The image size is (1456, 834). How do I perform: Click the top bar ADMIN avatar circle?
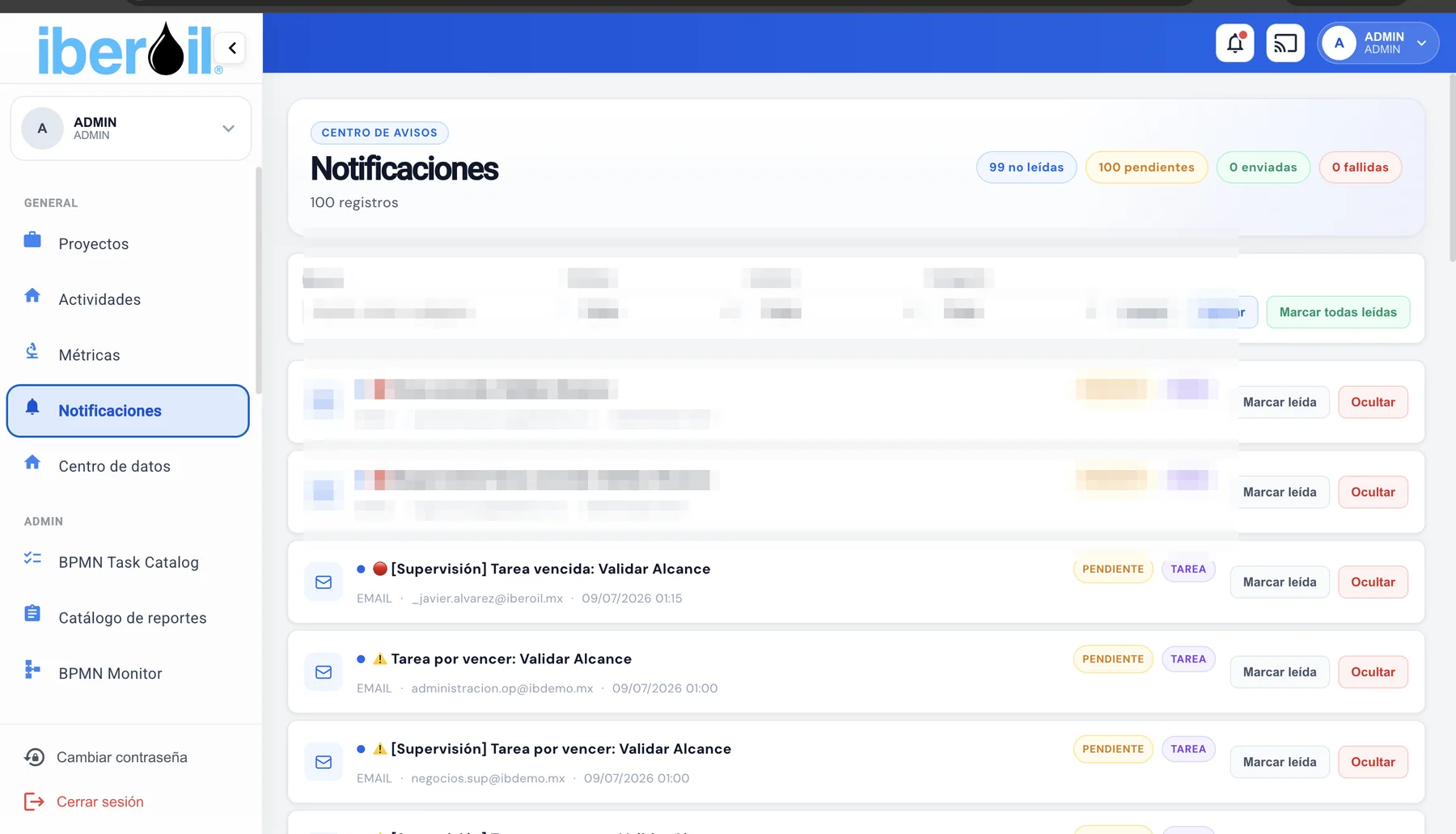tap(1339, 43)
